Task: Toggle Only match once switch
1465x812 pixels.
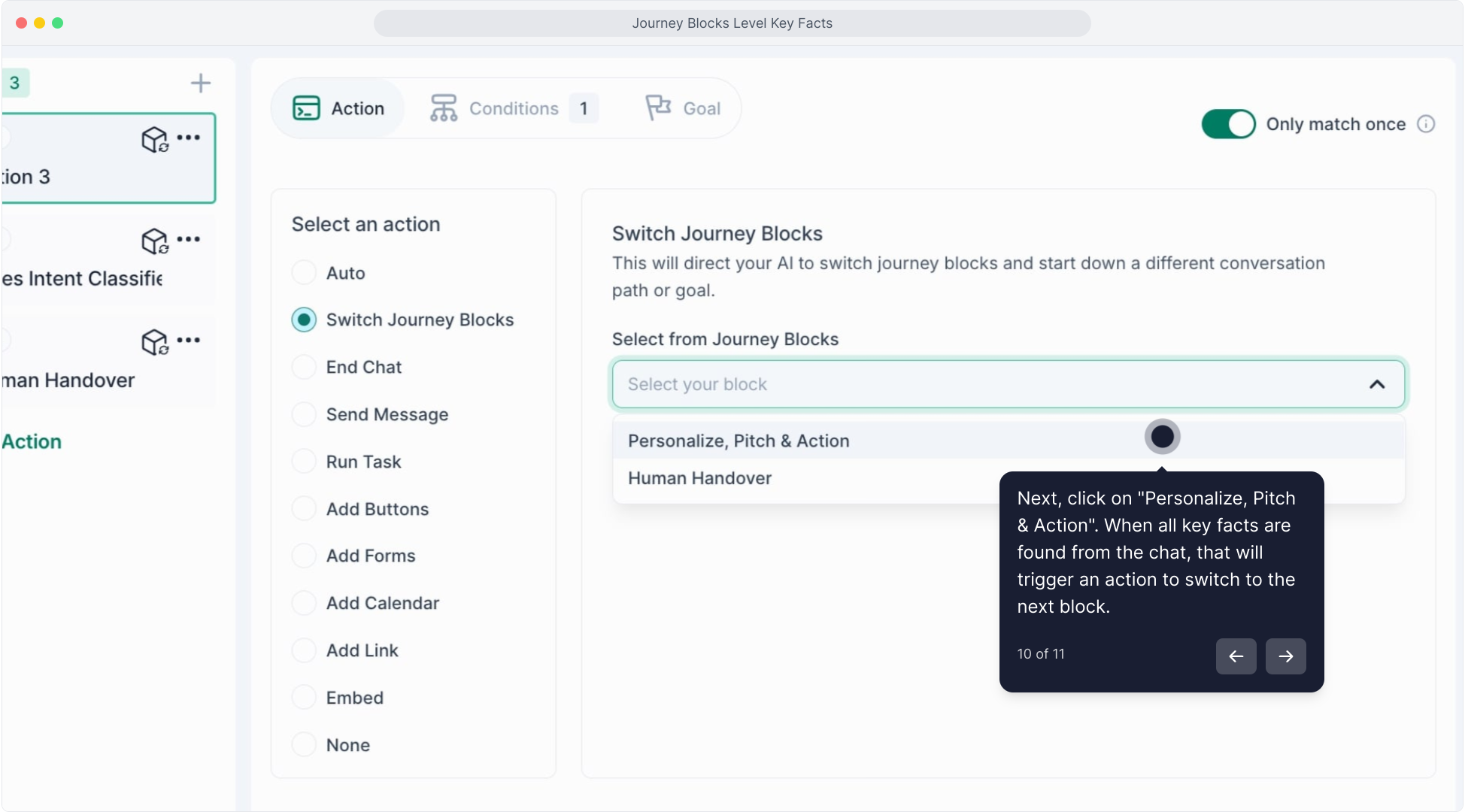Action: 1228,124
